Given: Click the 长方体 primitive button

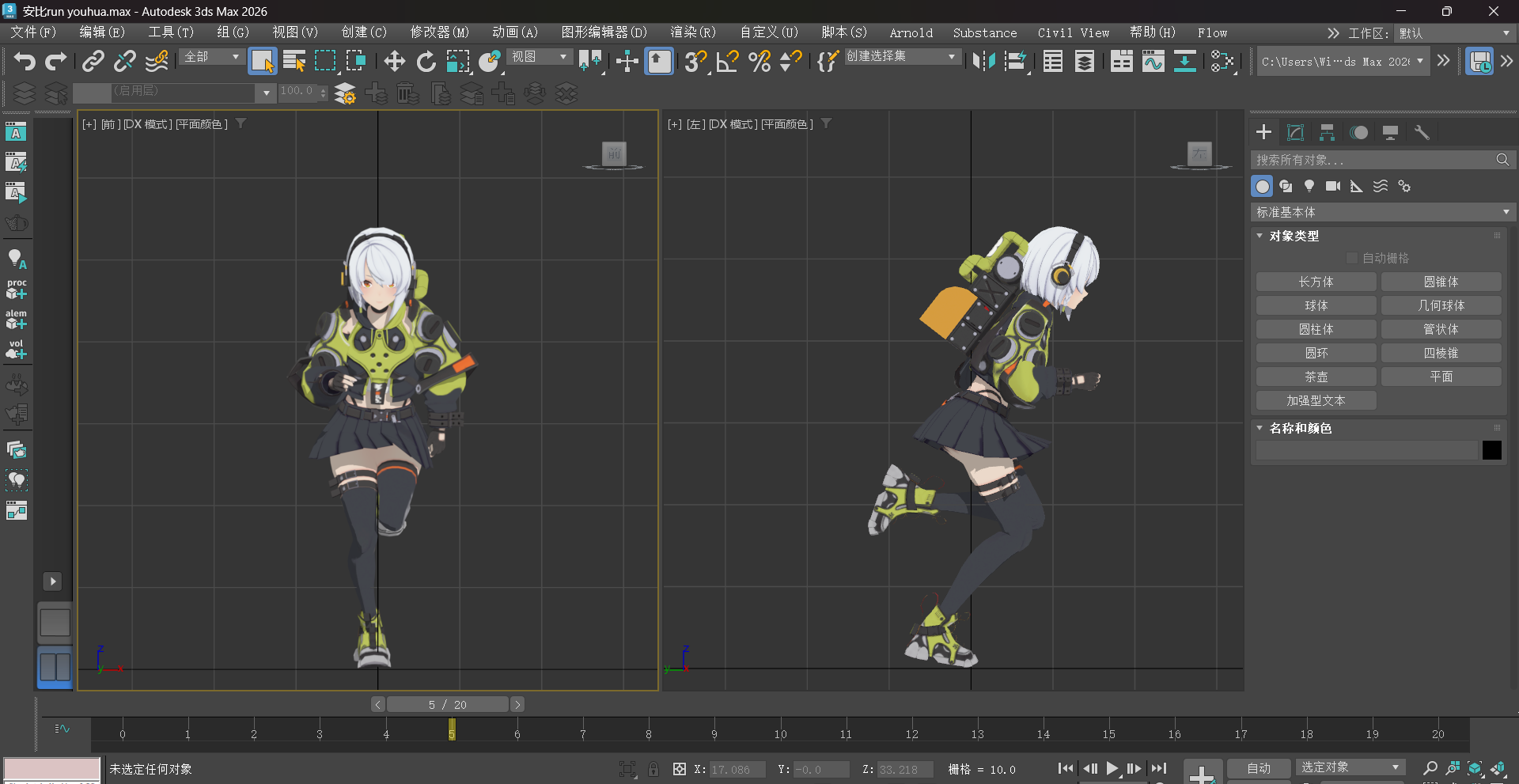Looking at the screenshot, I should [1316, 282].
